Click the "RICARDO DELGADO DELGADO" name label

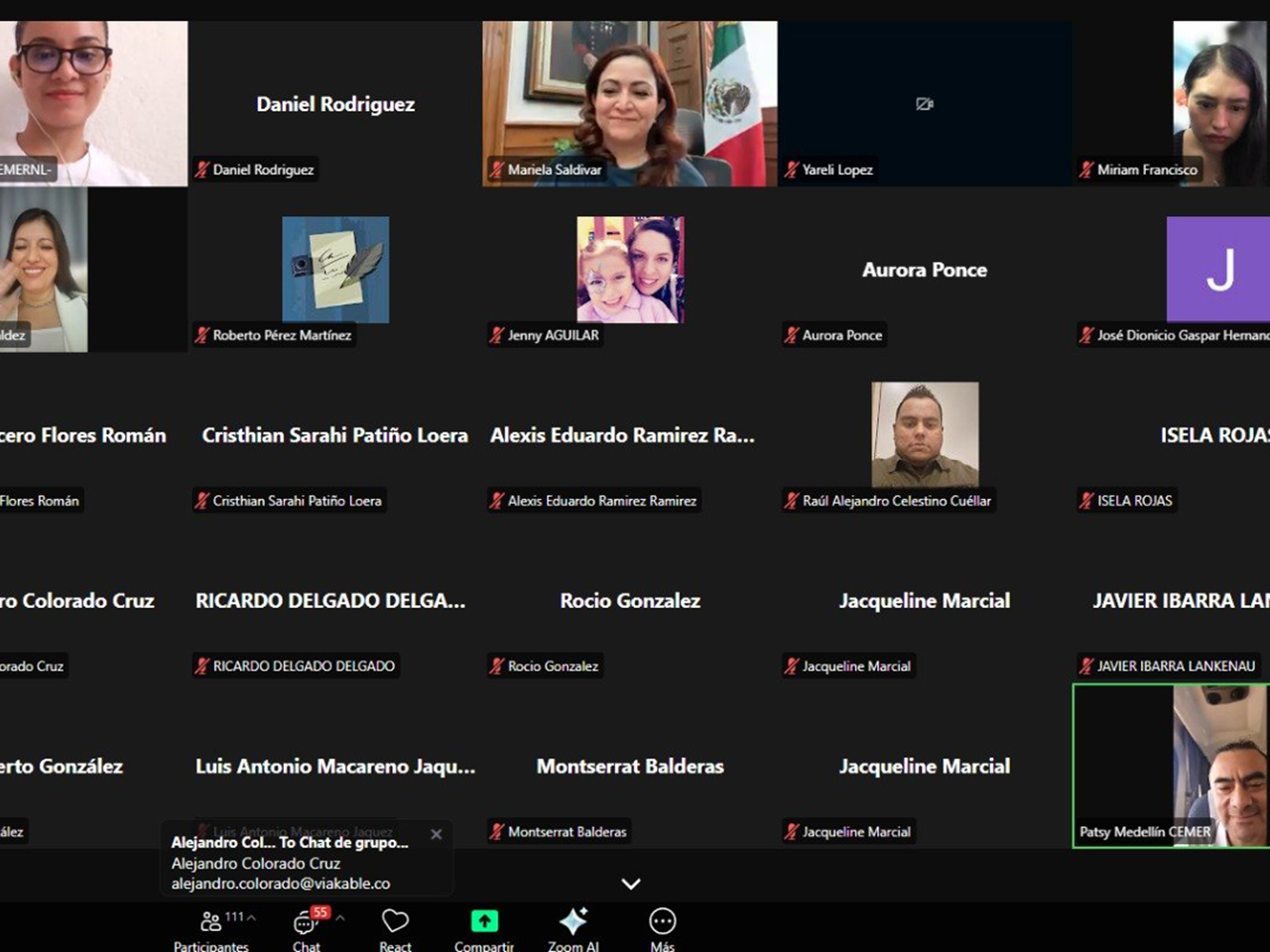pos(304,666)
